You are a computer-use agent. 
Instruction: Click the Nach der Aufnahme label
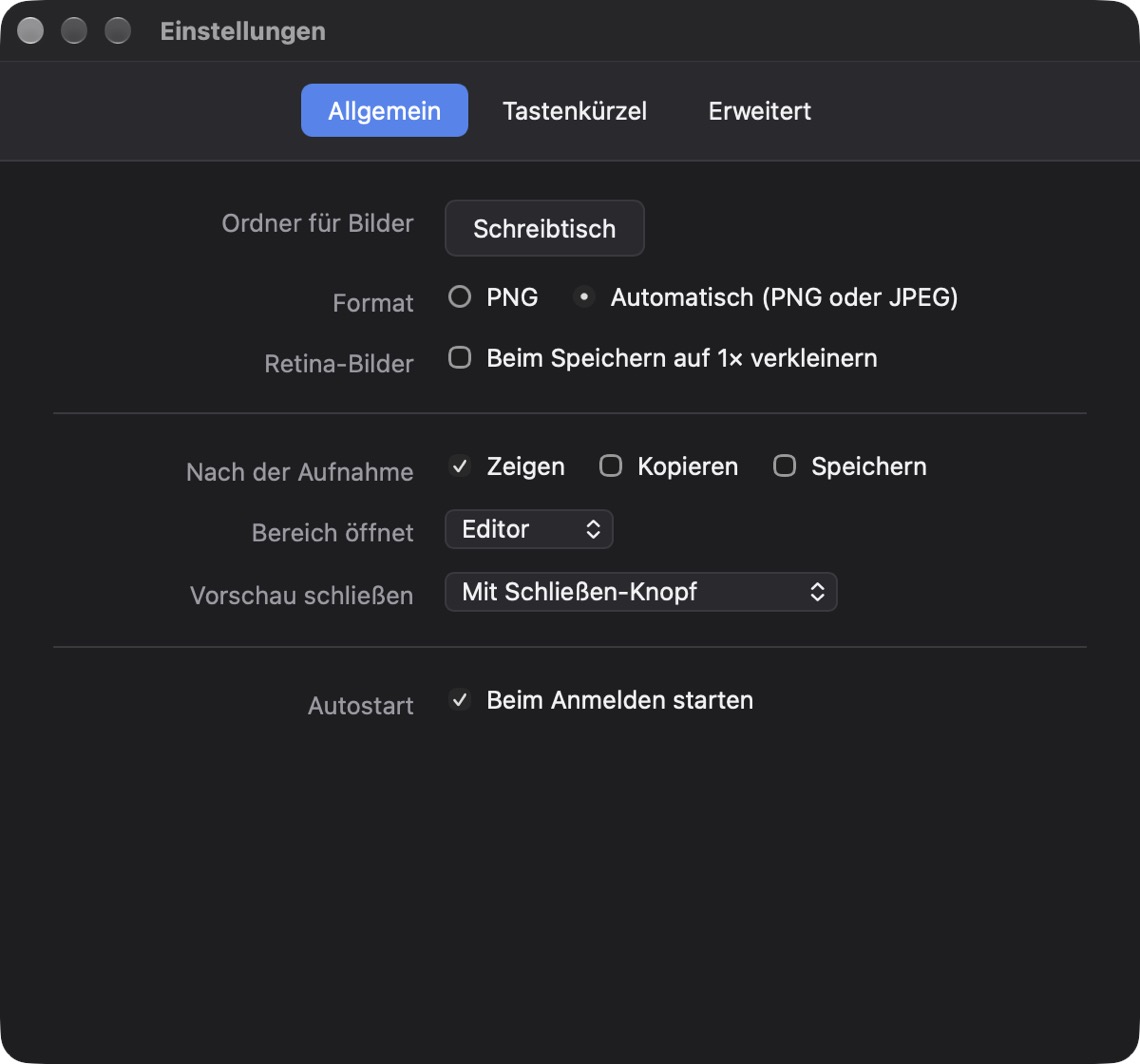point(300,472)
